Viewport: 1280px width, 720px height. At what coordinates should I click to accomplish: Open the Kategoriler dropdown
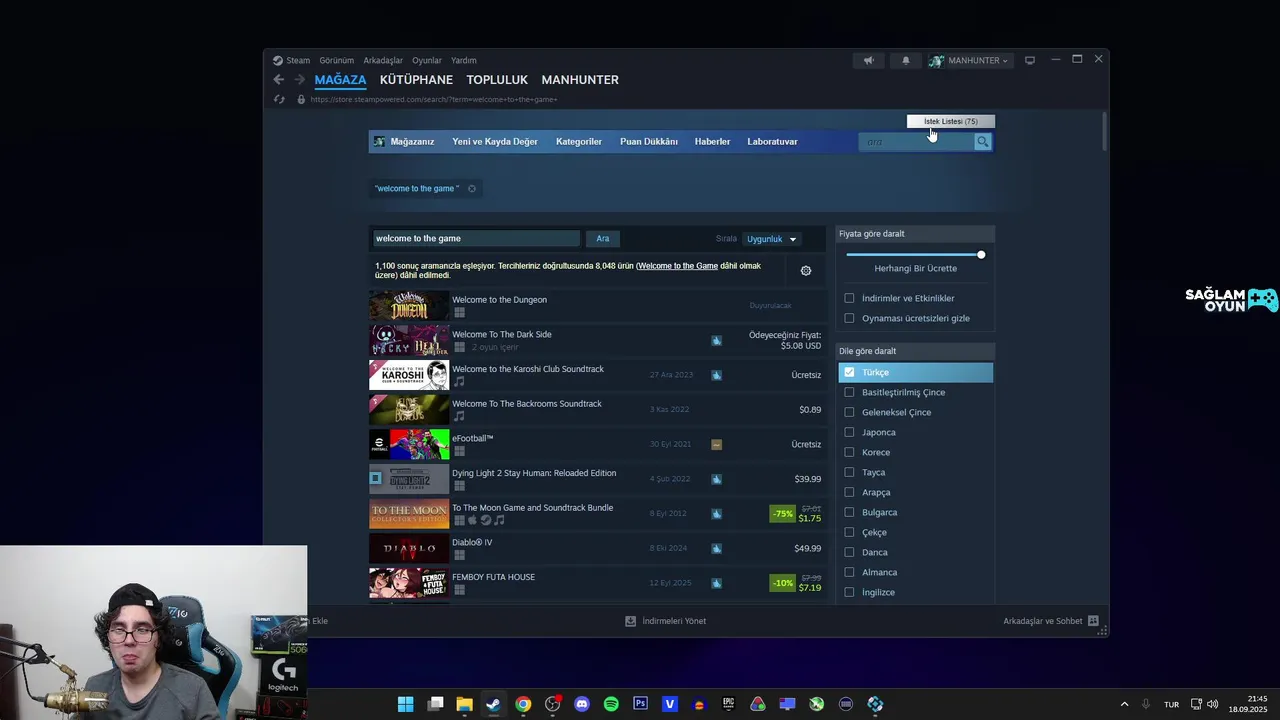pyautogui.click(x=579, y=142)
